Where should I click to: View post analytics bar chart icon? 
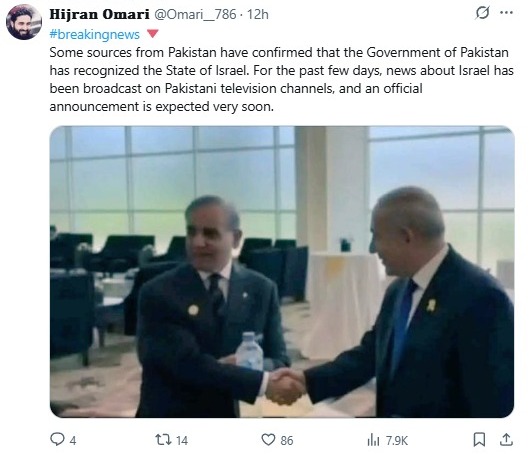pos(373,440)
